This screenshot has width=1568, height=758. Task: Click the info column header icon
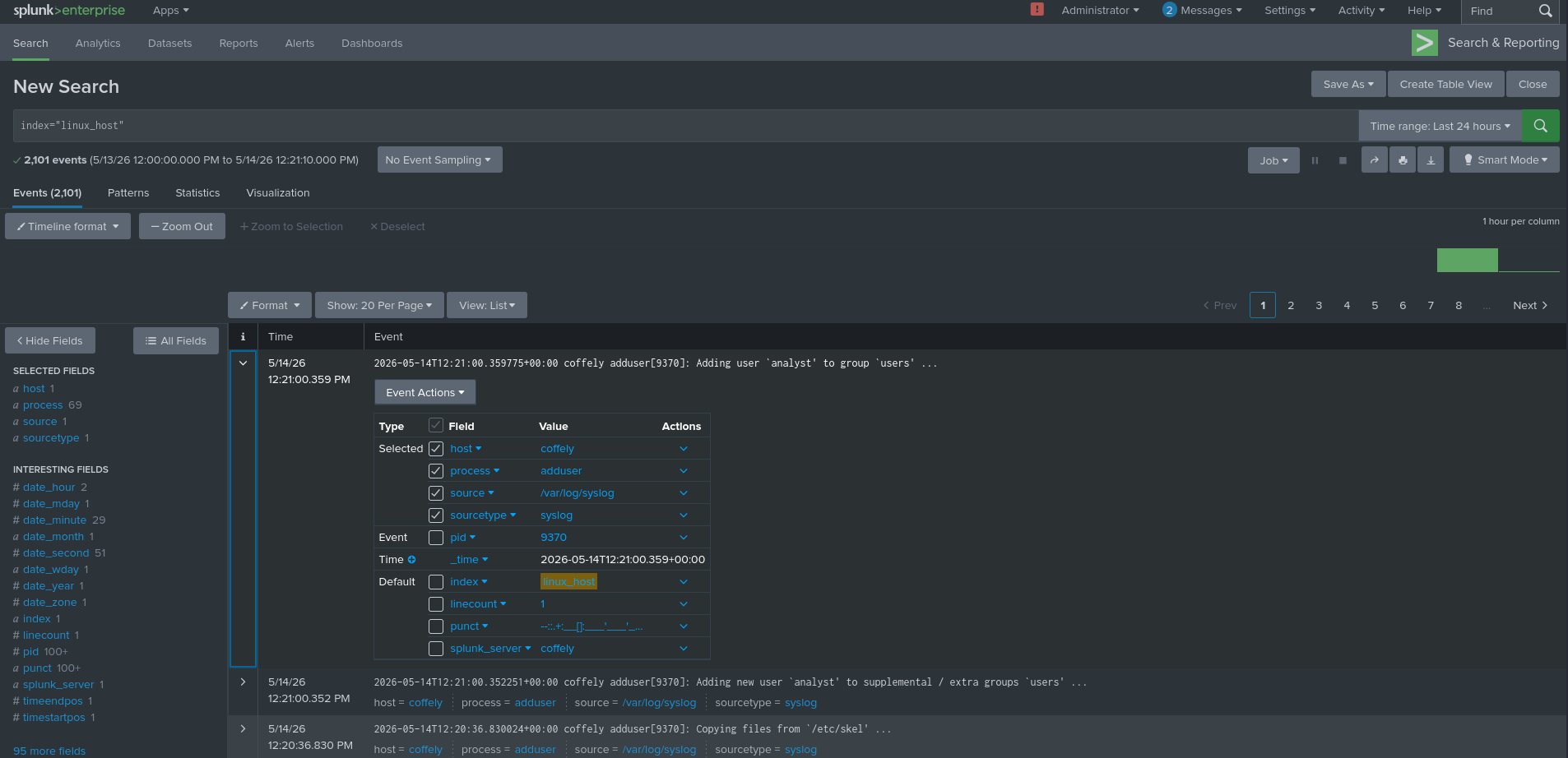pos(243,337)
